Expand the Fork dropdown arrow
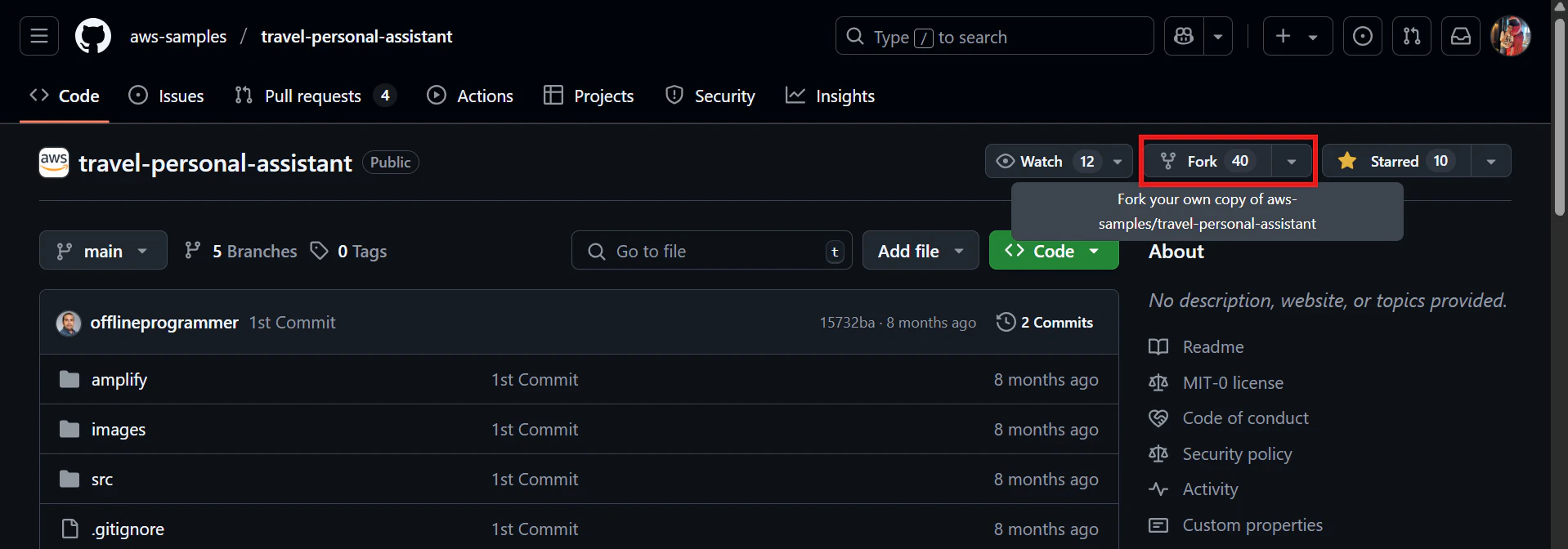The height and width of the screenshot is (549, 1568). pos(1292,161)
